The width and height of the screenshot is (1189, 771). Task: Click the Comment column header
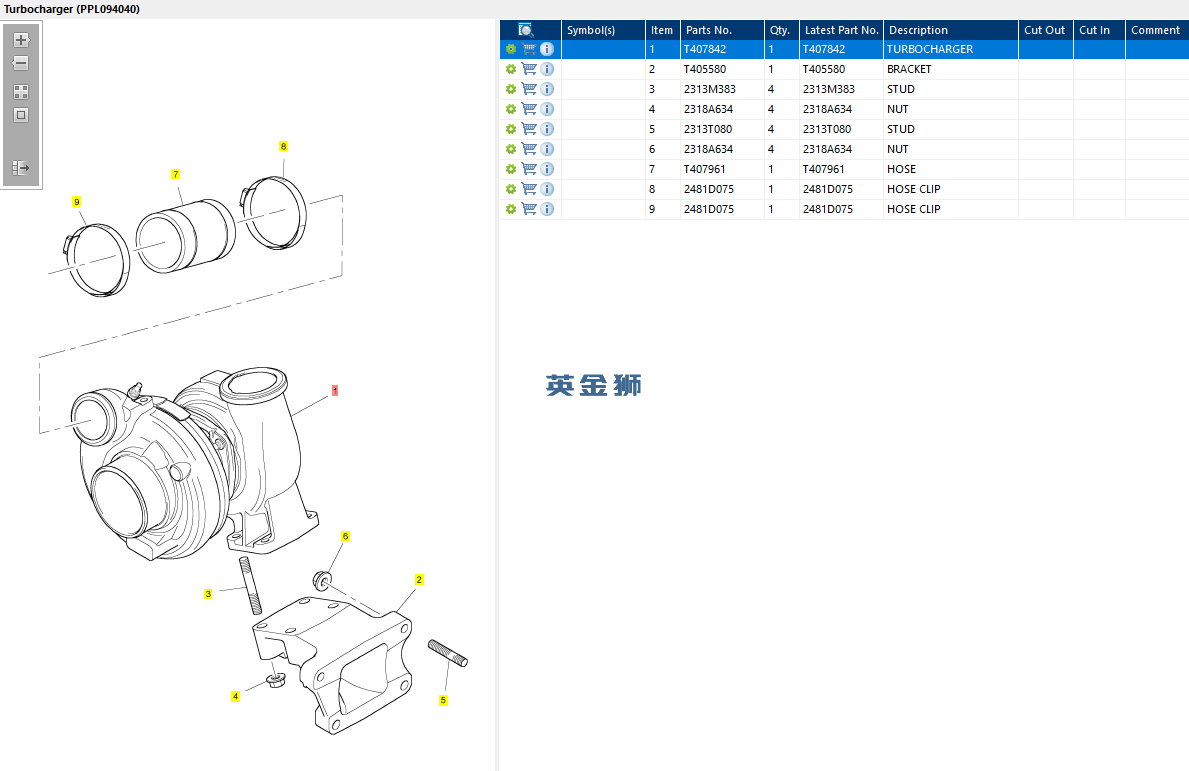tap(1157, 30)
